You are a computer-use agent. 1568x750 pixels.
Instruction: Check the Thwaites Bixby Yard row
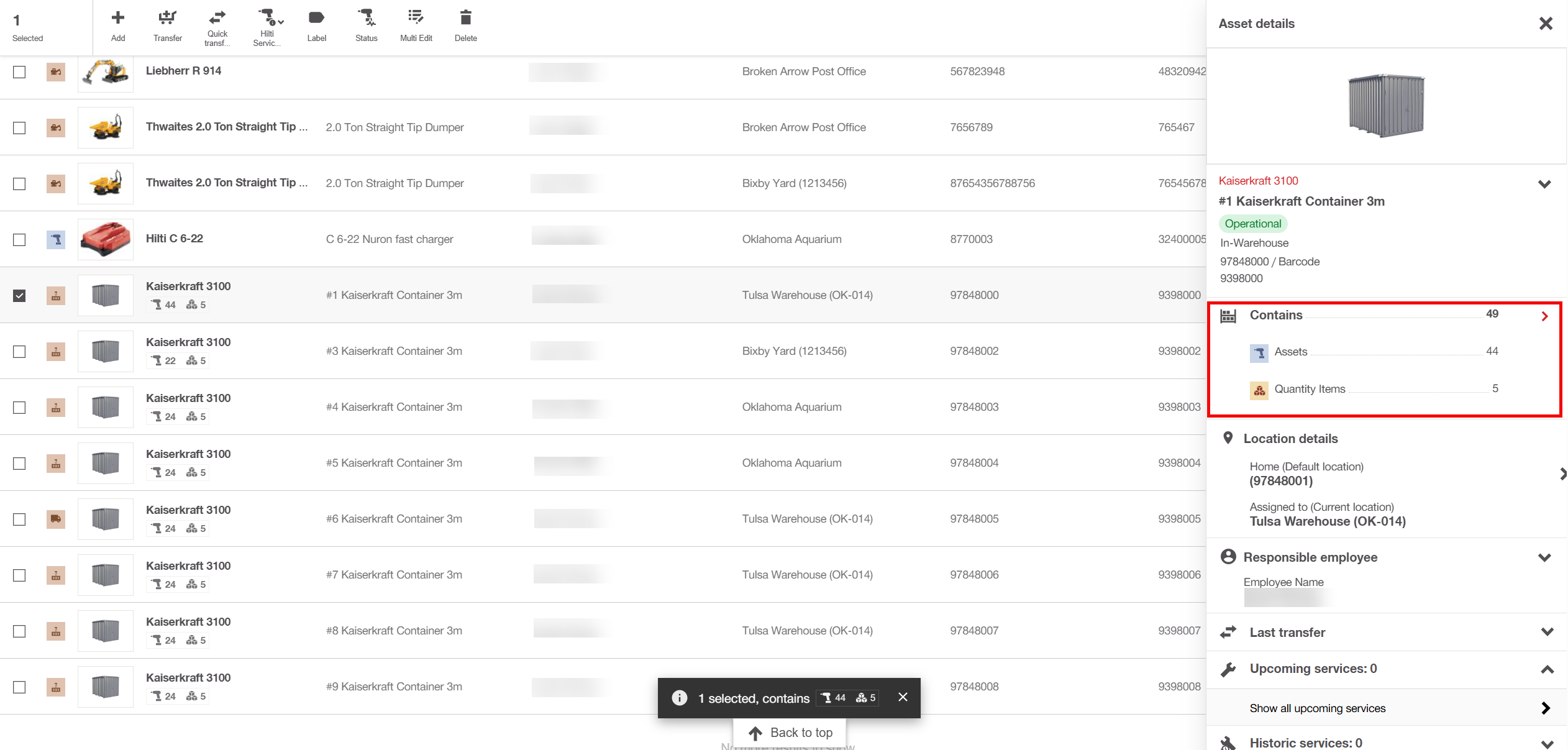(19, 184)
